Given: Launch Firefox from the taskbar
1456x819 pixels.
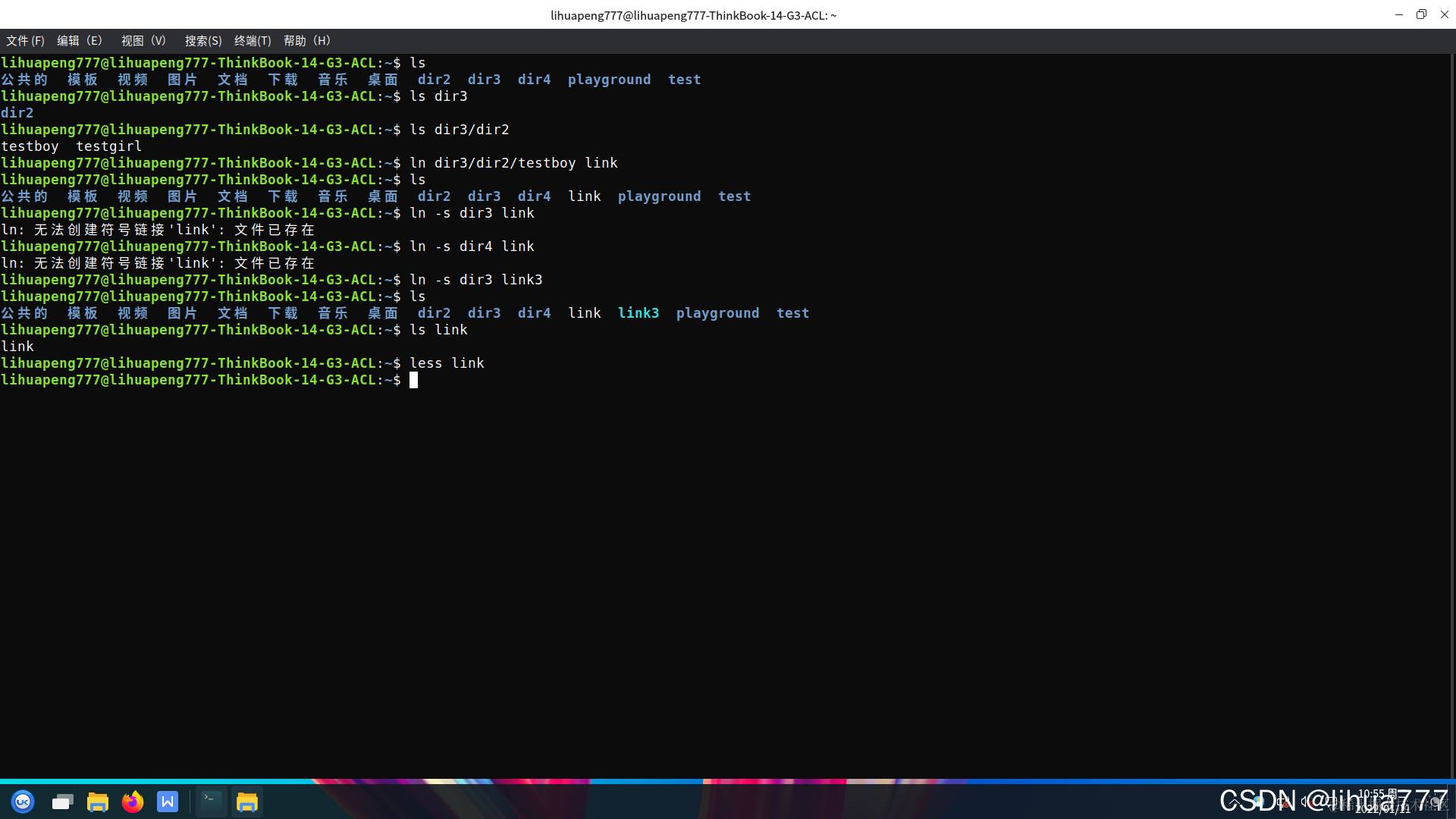Looking at the screenshot, I should point(133,802).
